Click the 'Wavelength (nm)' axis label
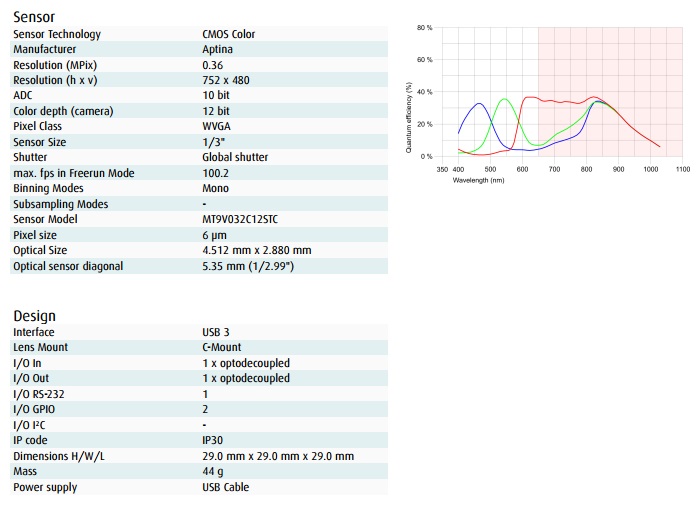 tap(478, 180)
